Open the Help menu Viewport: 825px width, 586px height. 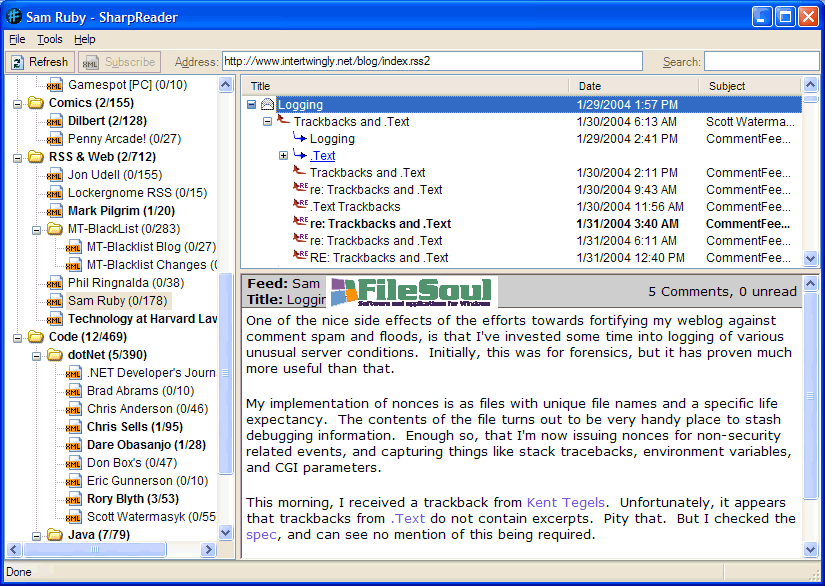(x=85, y=39)
